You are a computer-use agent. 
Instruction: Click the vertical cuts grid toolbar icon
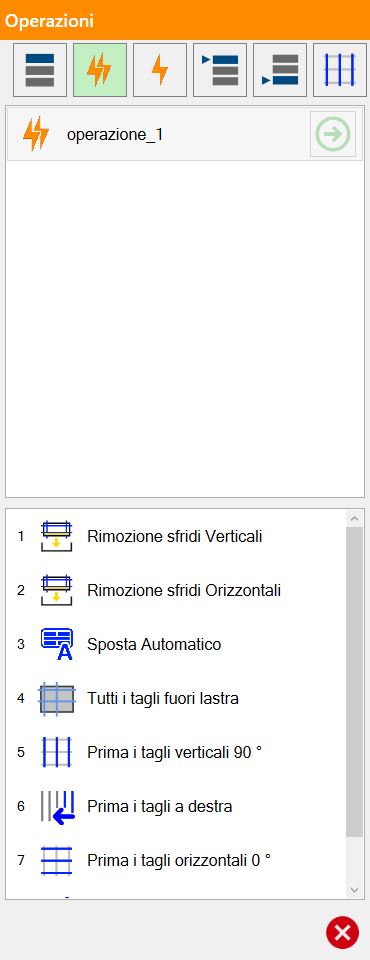[x=340, y=70]
